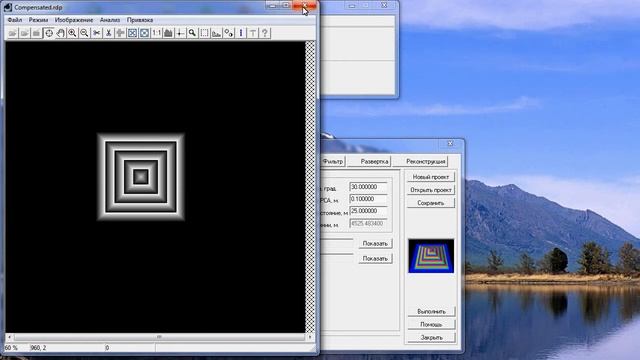
Task: Click the dark magnifier search icon
Action: [192, 33]
